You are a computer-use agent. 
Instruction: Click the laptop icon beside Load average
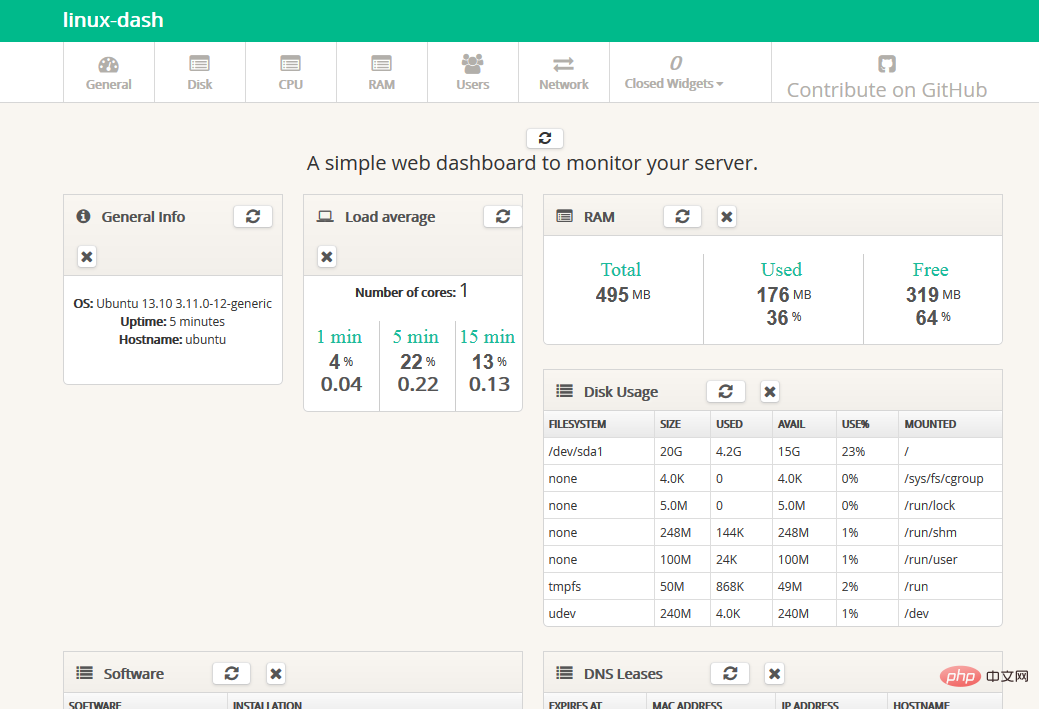(325, 216)
